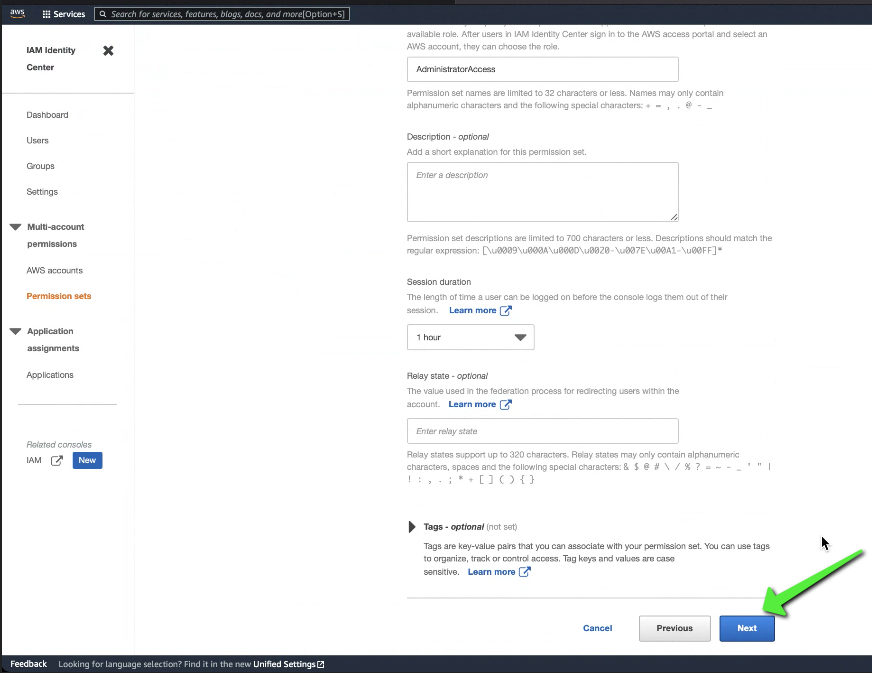The height and width of the screenshot is (673, 872).
Task: Open Applications in sidebar
Action: tap(49, 375)
